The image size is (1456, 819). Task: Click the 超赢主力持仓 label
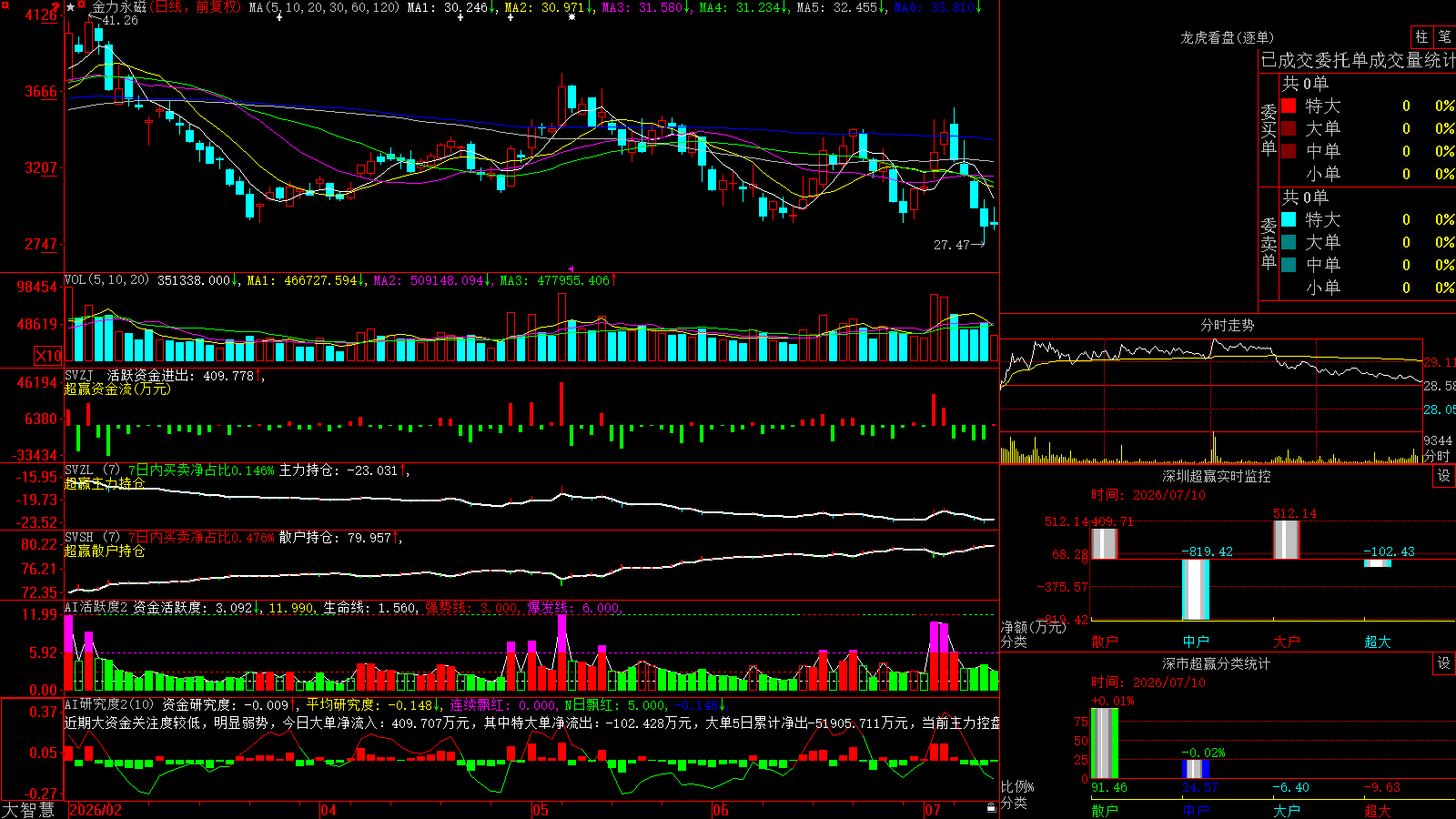[x=105, y=483]
